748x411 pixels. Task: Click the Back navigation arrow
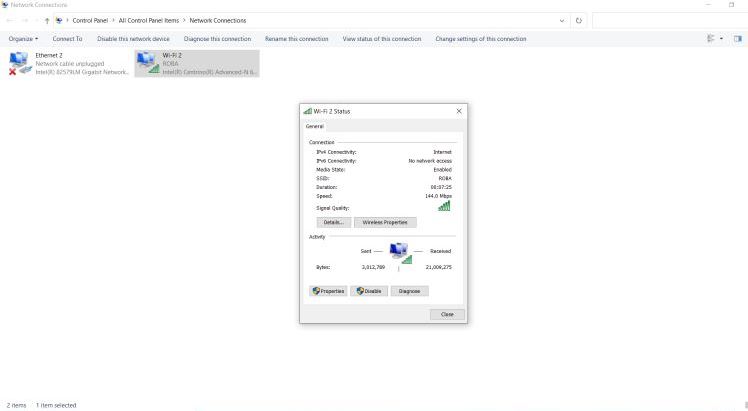tap(10, 21)
